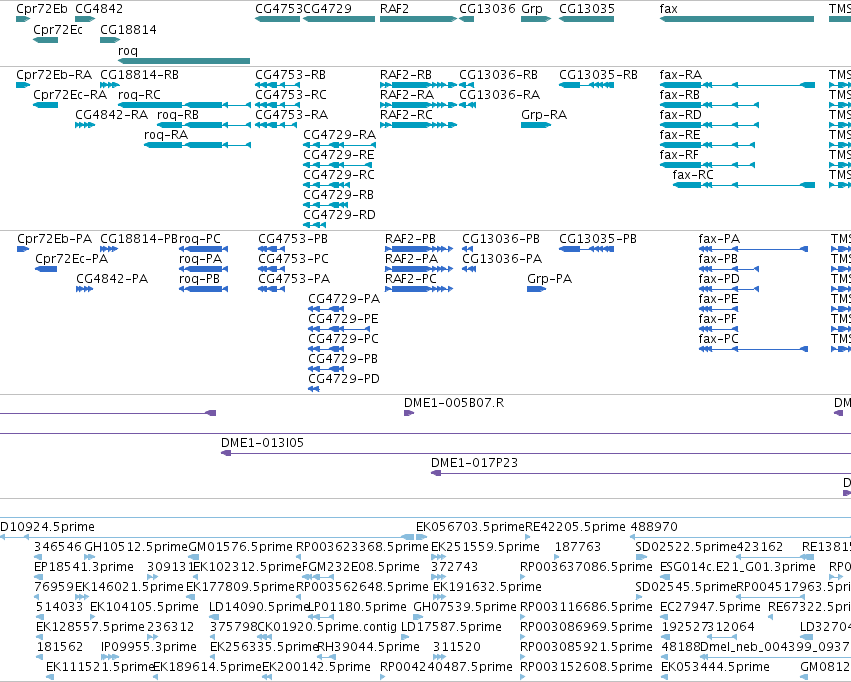Select the teal fax gene bar

736,19
